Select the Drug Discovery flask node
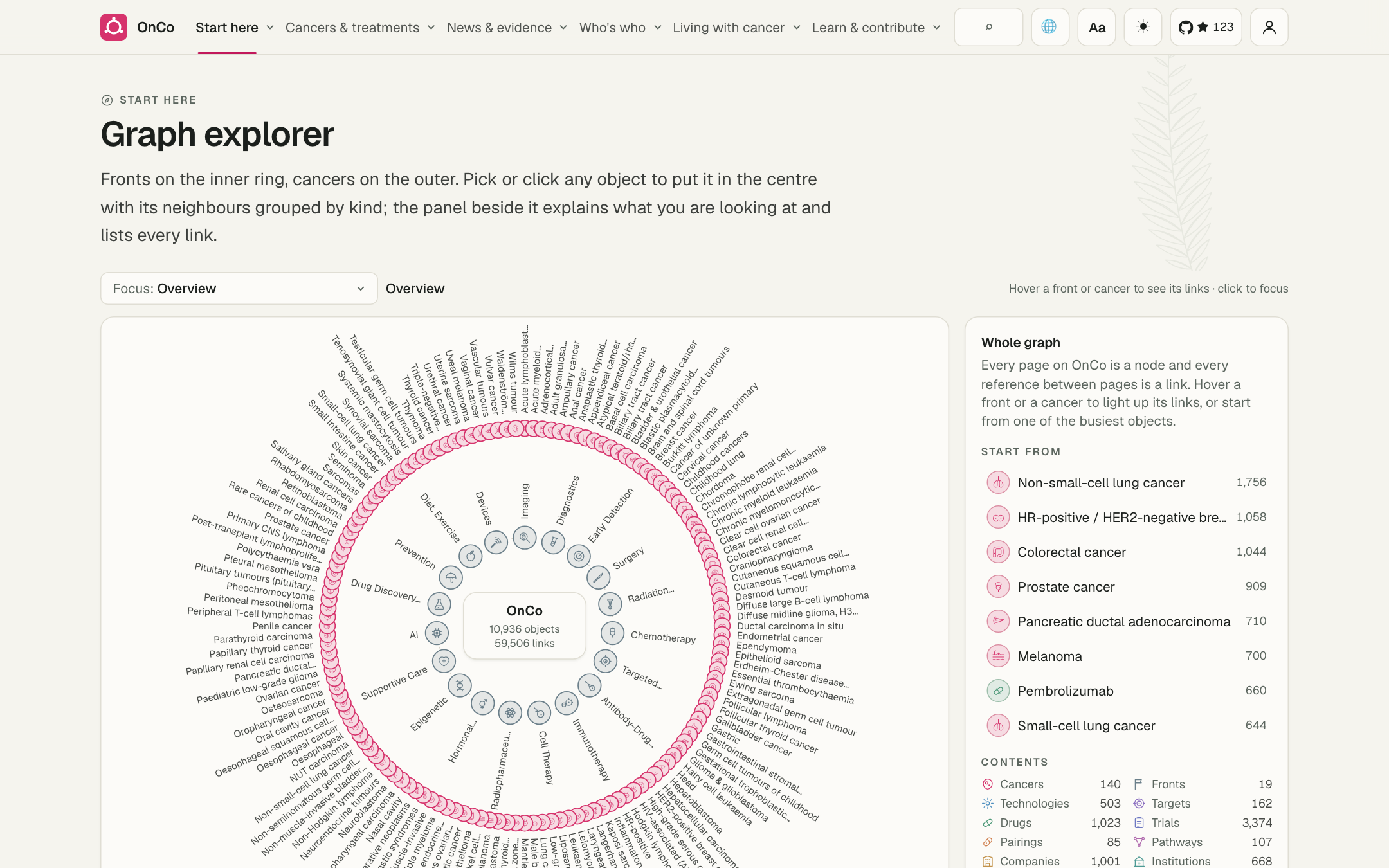1389x868 pixels. (439, 604)
